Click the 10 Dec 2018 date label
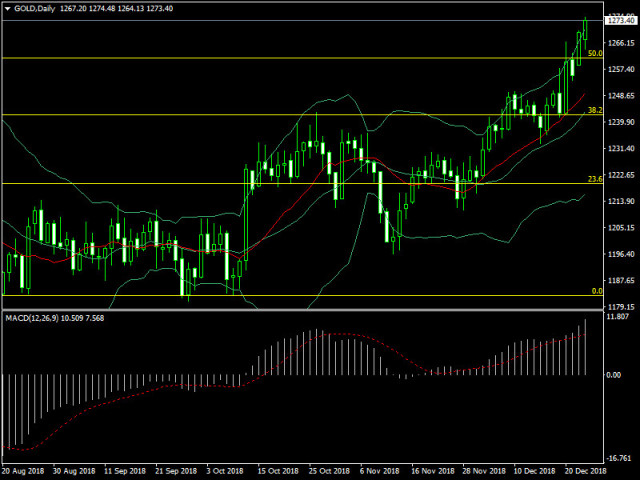 (x=535, y=471)
